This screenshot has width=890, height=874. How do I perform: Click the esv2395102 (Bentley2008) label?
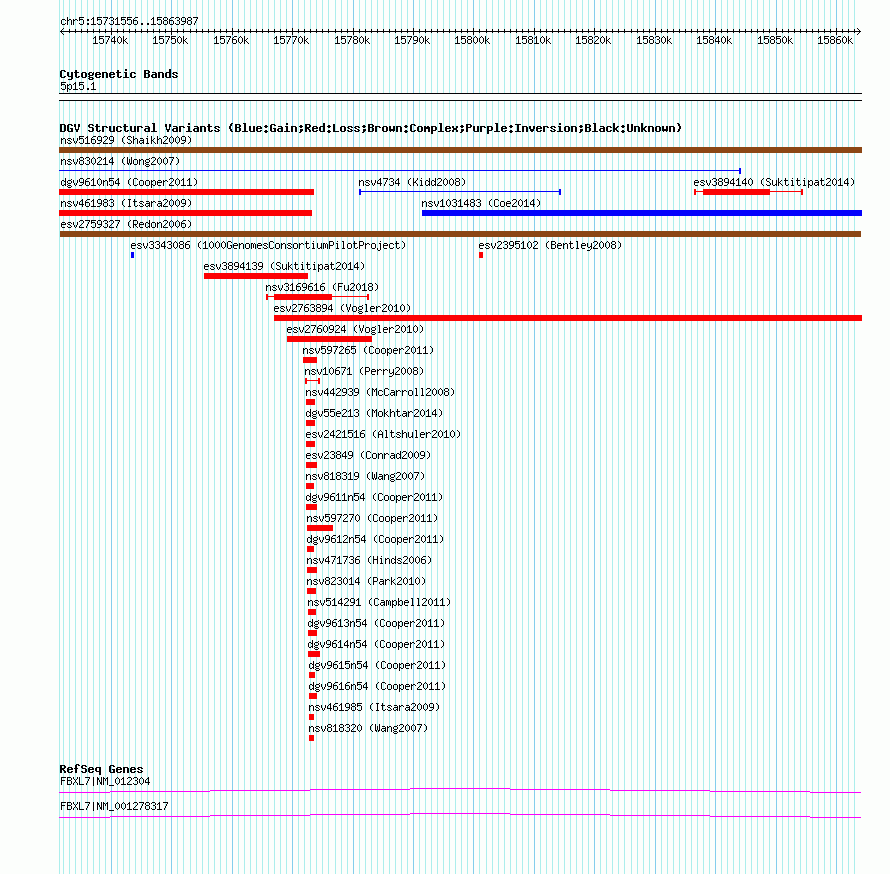pos(550,245)
